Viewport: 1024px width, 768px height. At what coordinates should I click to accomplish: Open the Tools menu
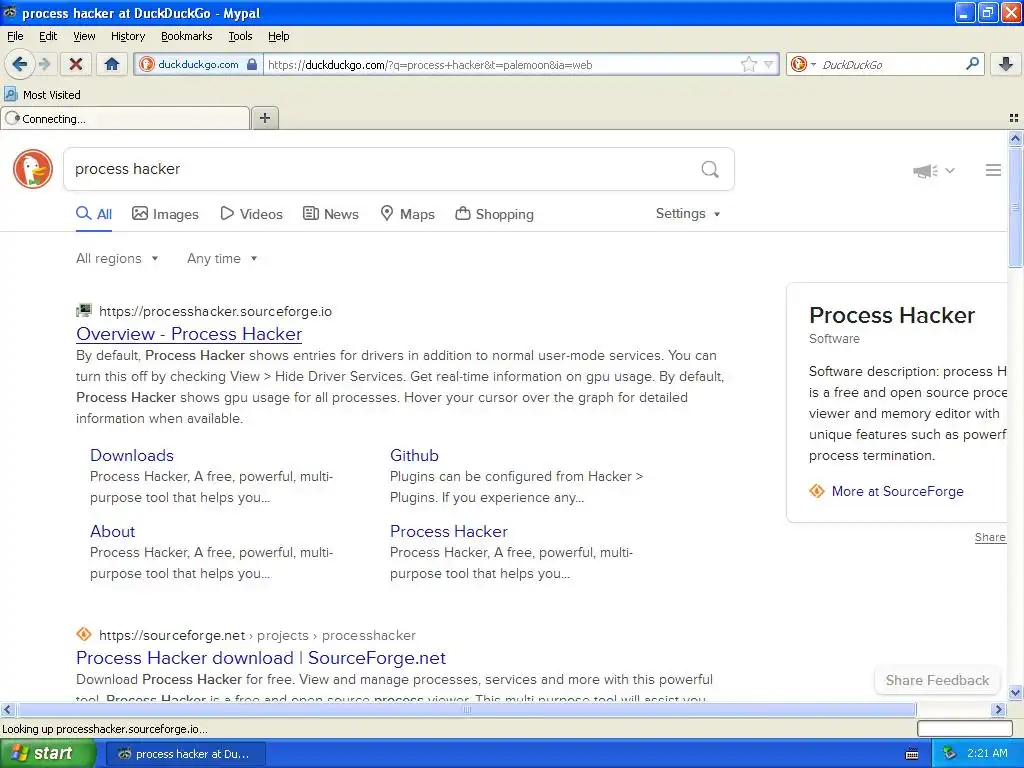click(x=240, y=36)
